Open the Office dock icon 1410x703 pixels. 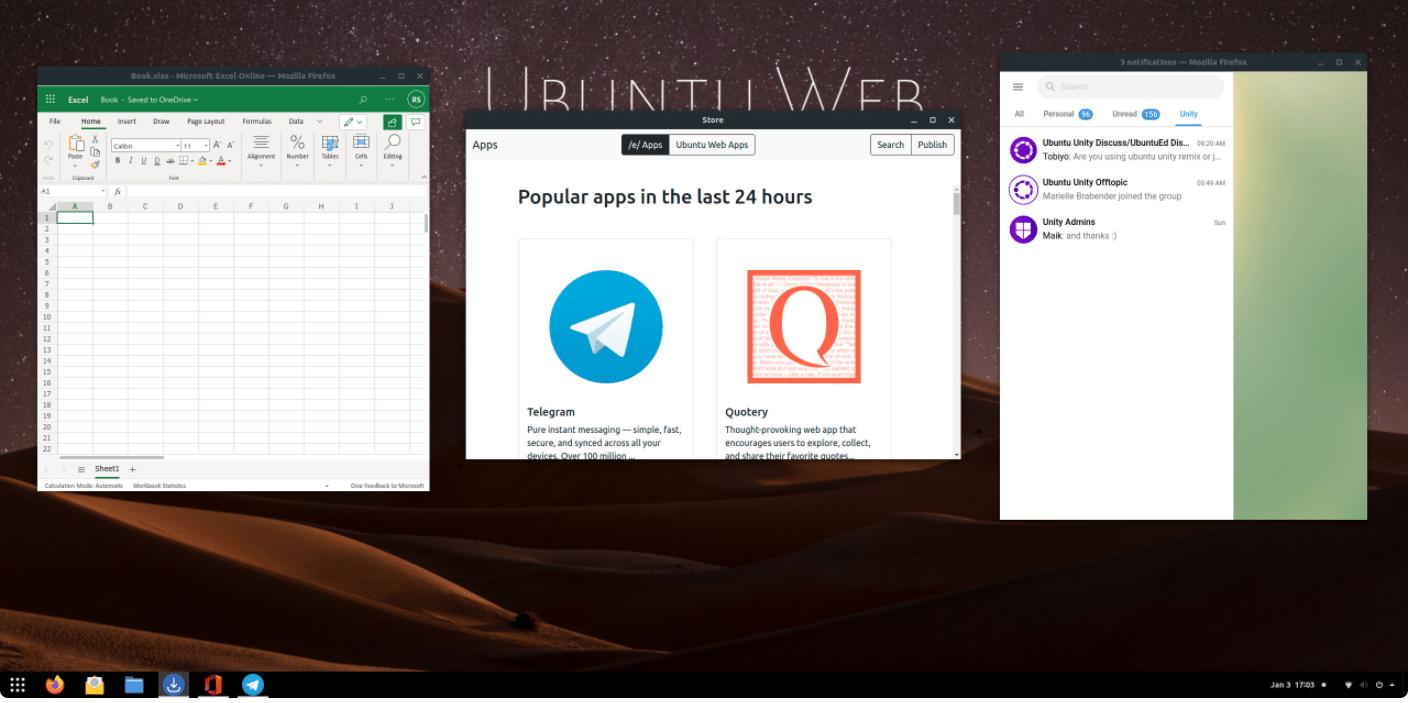[x=212, y=685]
